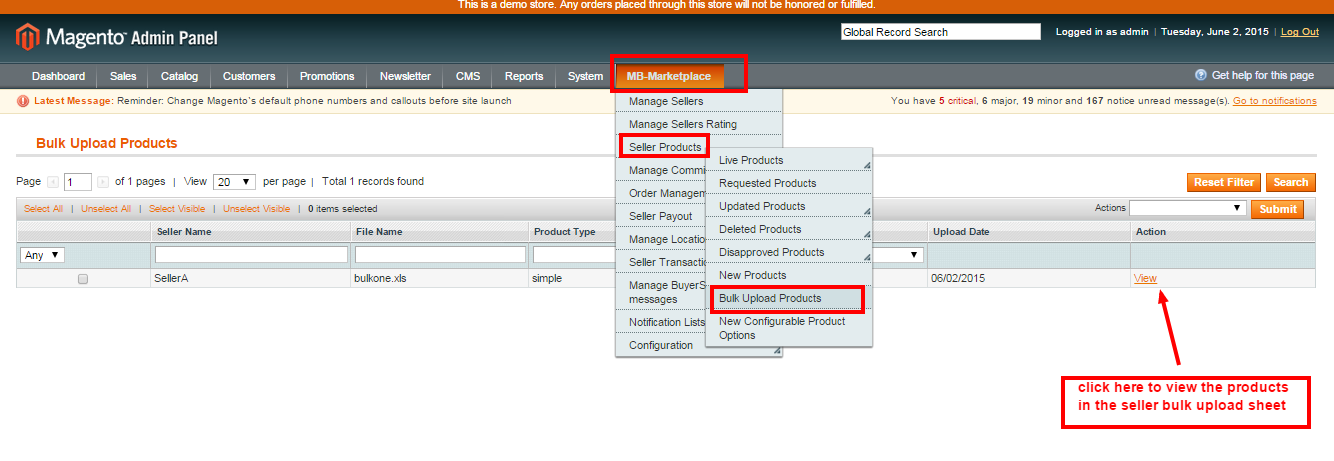This screenshot has width=1334, height=461.
Task: Open the Any filter dropdown
Action: (x=42, y=255)
